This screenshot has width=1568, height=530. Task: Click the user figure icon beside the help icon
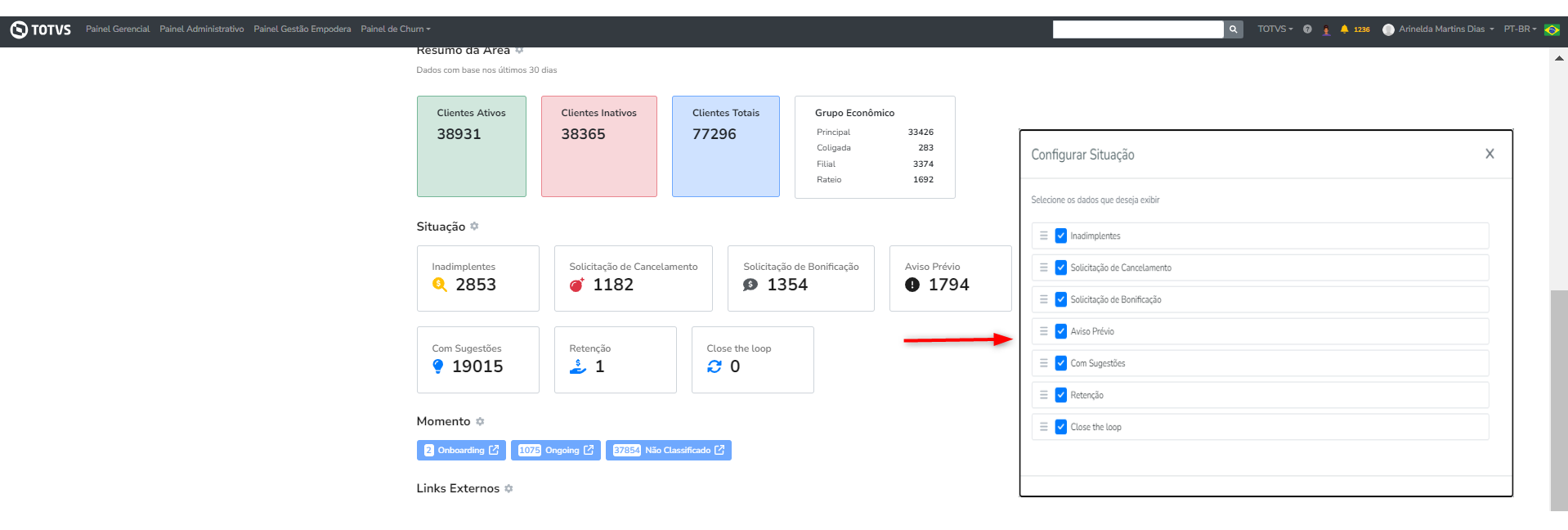point(1326,30)
